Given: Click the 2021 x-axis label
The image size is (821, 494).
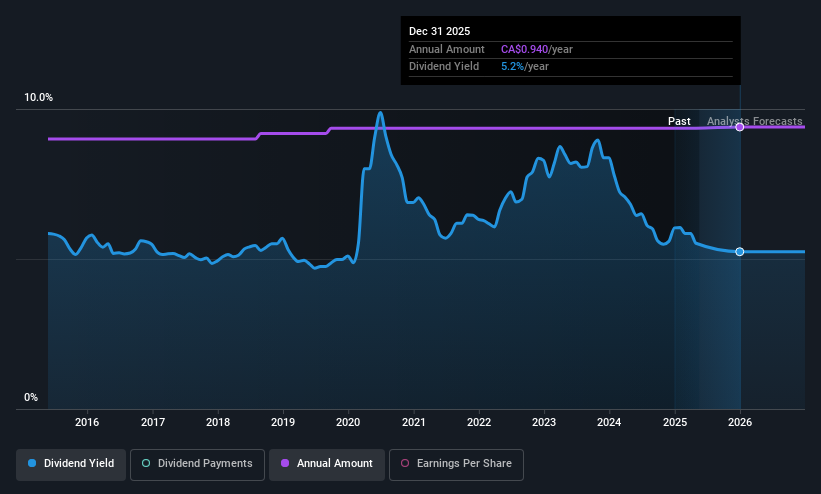Looking at the screenshot, I should [414, 422].
